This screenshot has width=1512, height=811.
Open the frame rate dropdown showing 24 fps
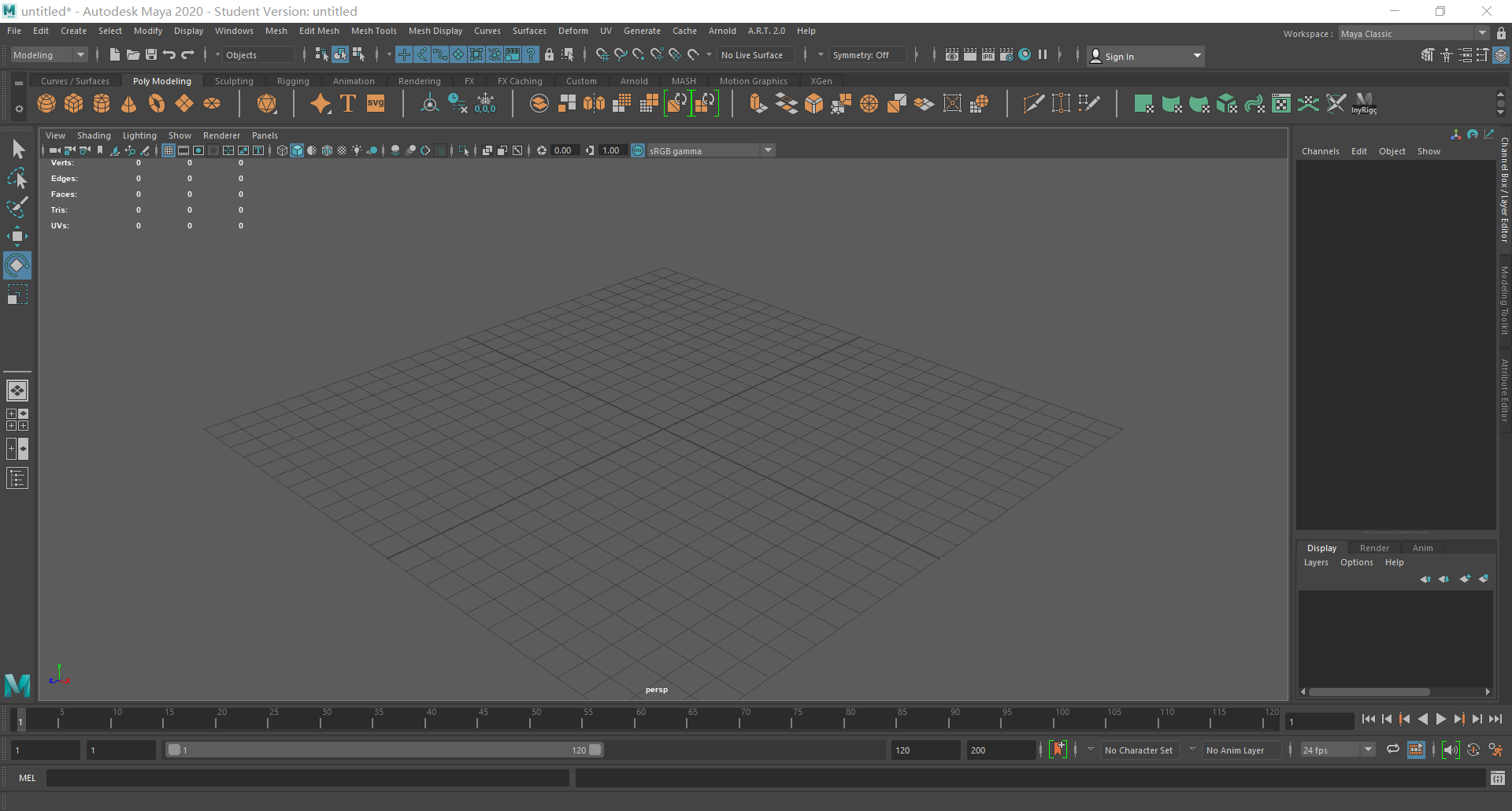(1333, 750)
